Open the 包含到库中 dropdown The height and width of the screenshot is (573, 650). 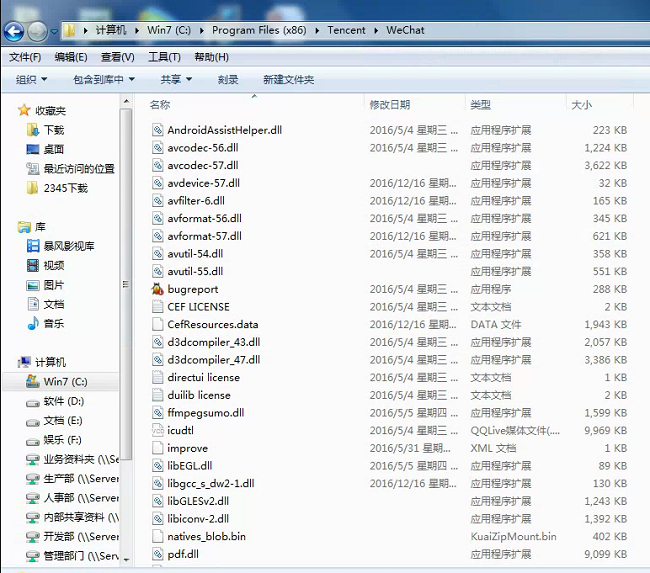[104, 79]
